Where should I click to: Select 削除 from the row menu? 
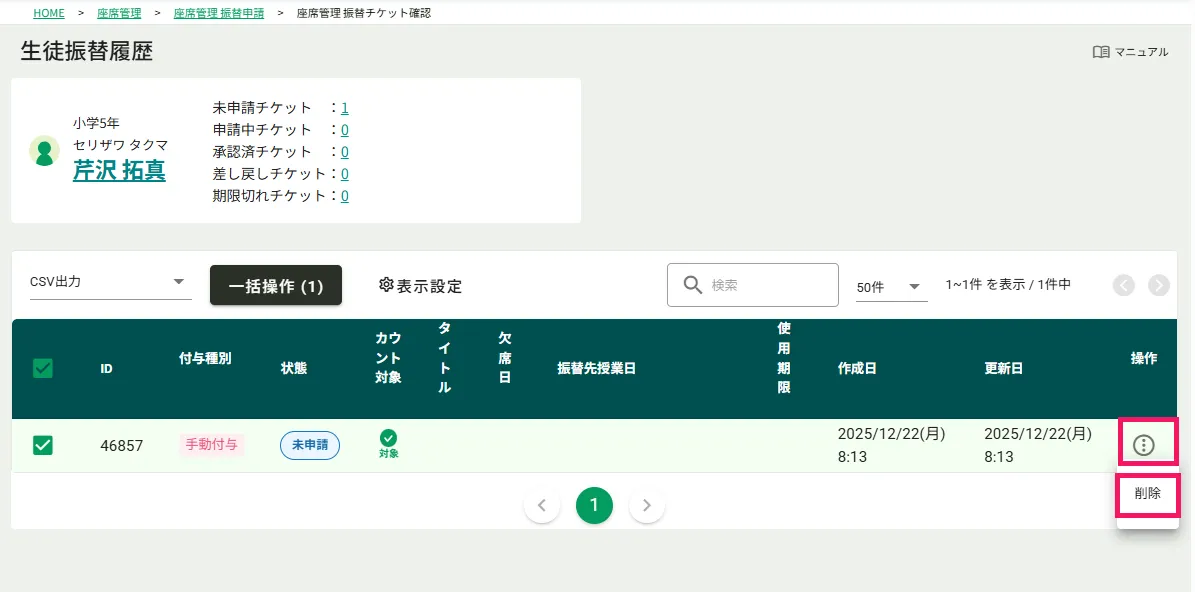[x=1147, y=494]
